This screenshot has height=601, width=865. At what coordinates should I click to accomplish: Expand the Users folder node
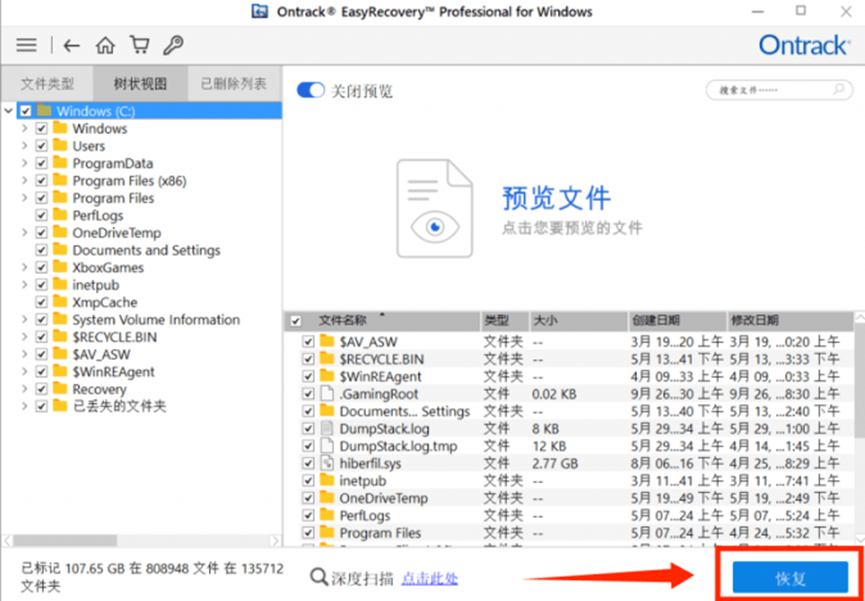[24, 146]
